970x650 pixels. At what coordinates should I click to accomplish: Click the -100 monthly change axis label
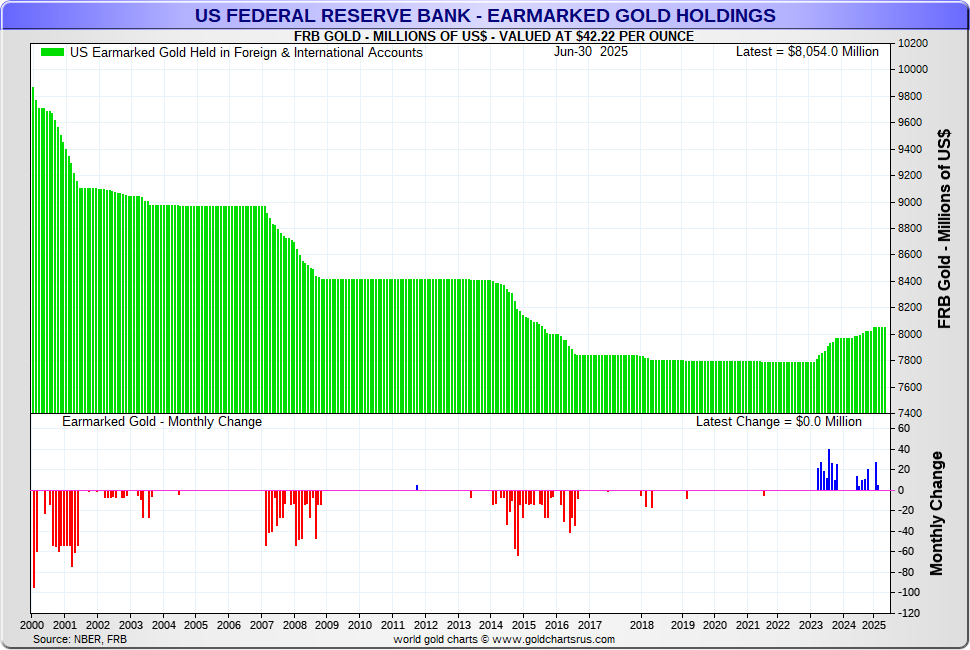tap(909, 592)
